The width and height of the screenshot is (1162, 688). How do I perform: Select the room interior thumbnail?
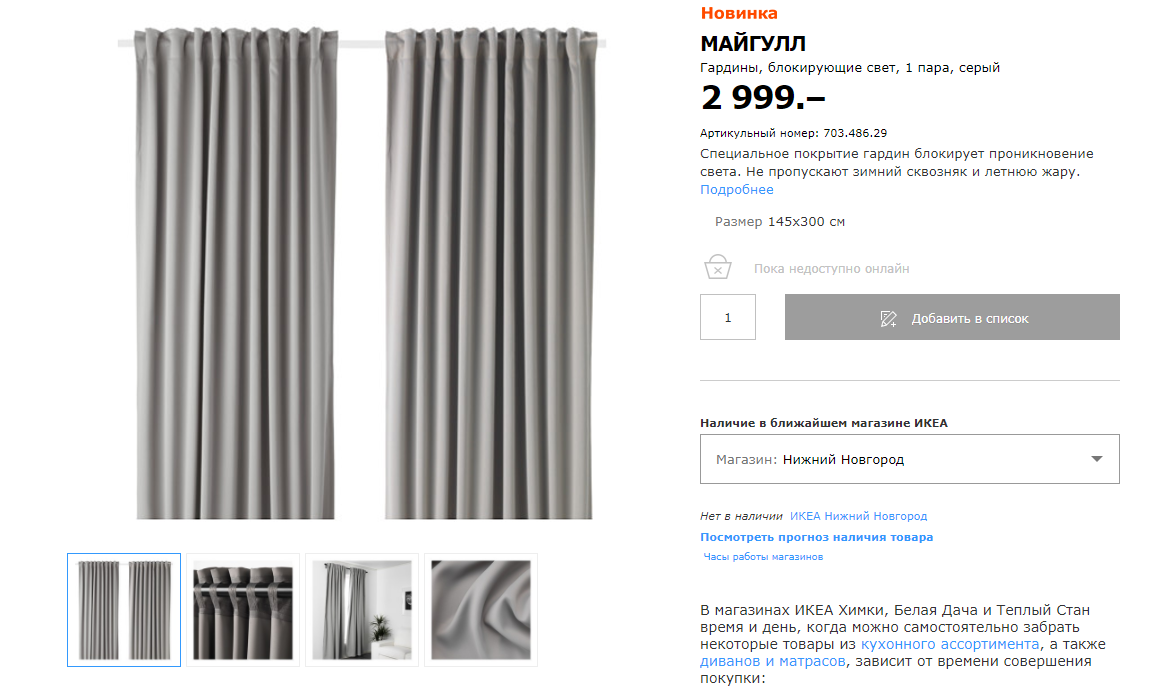(x=362, y=609)
